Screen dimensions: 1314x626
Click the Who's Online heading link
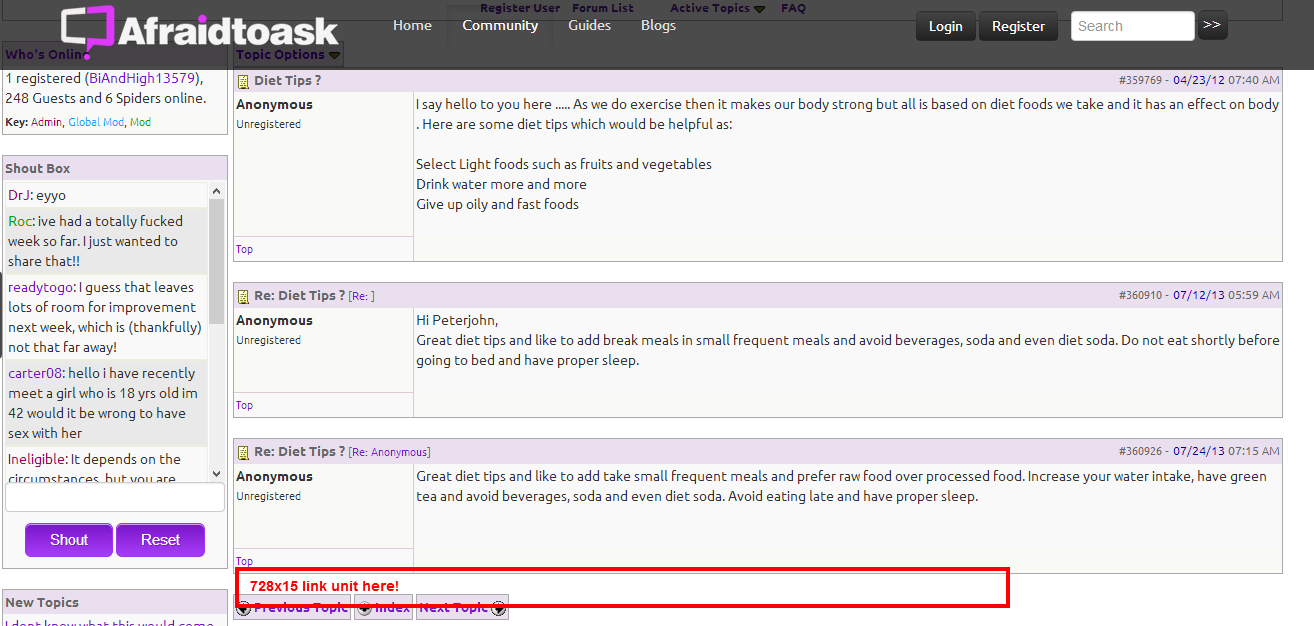click(x=44, y=55)
